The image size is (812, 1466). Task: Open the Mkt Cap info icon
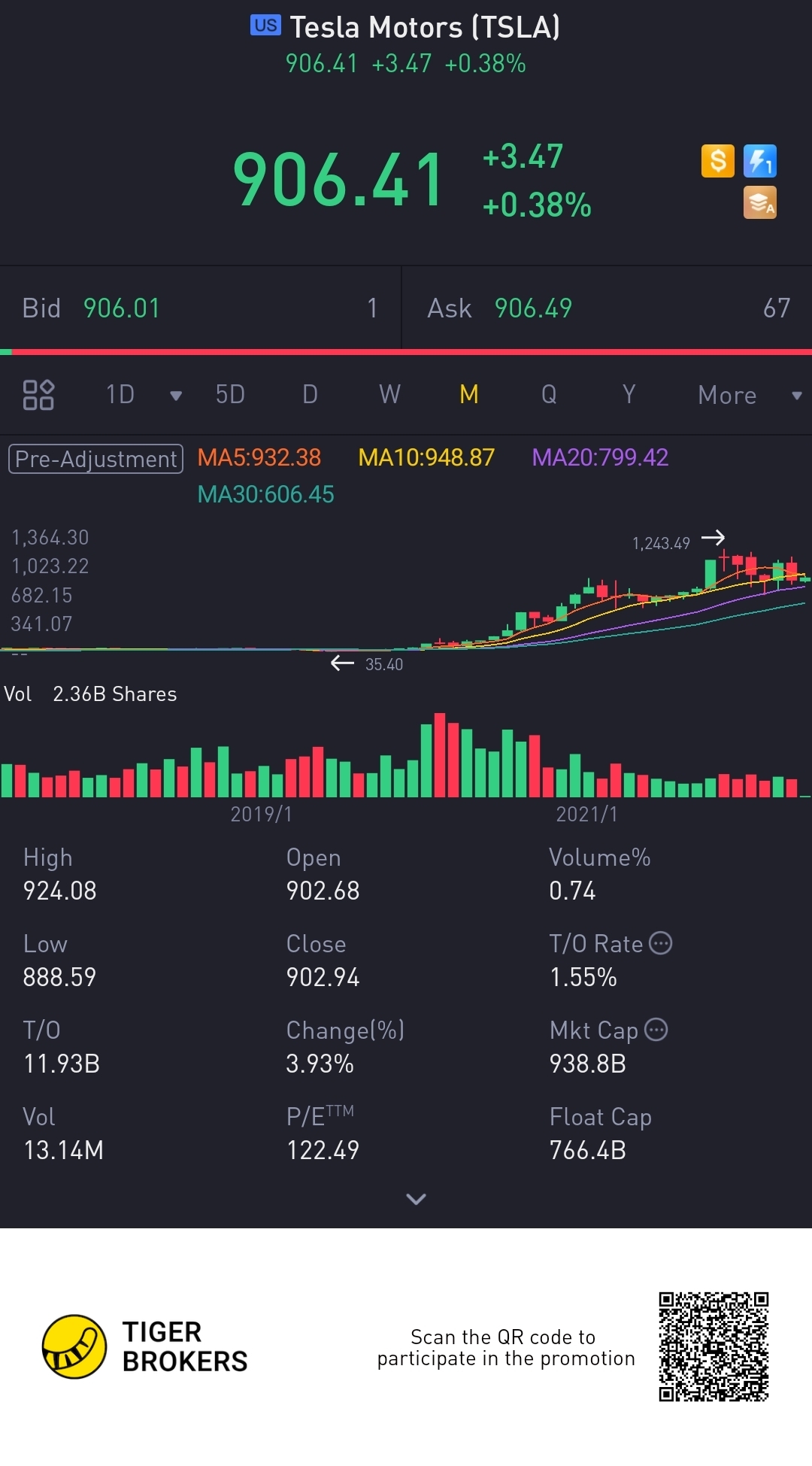coord(656,1029)
